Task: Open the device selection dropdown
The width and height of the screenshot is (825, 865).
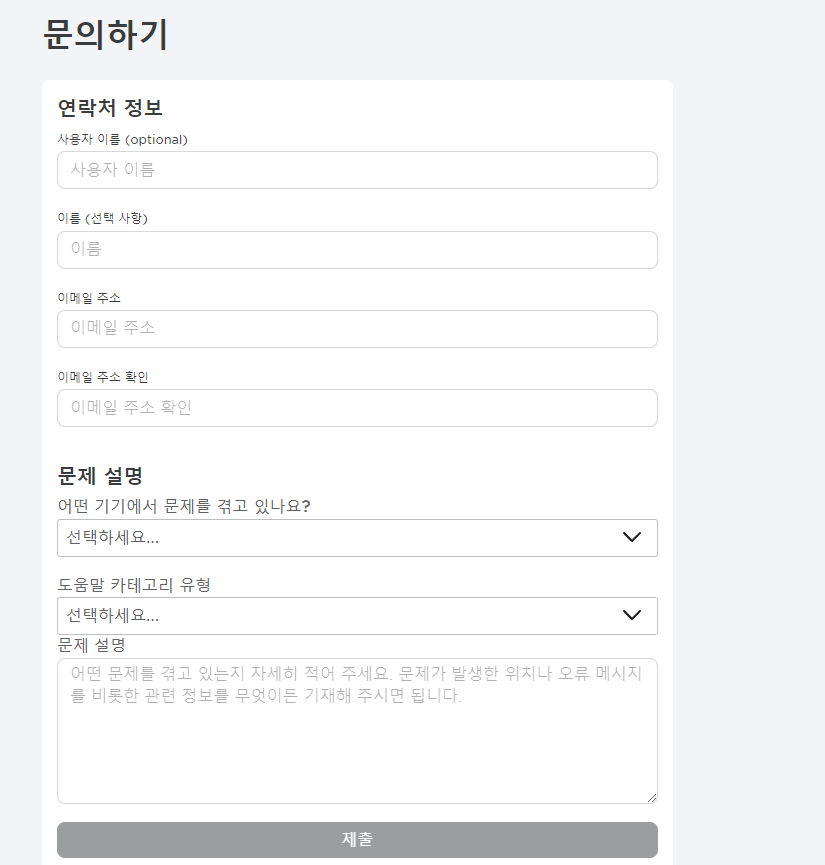Action: [357, 538]
